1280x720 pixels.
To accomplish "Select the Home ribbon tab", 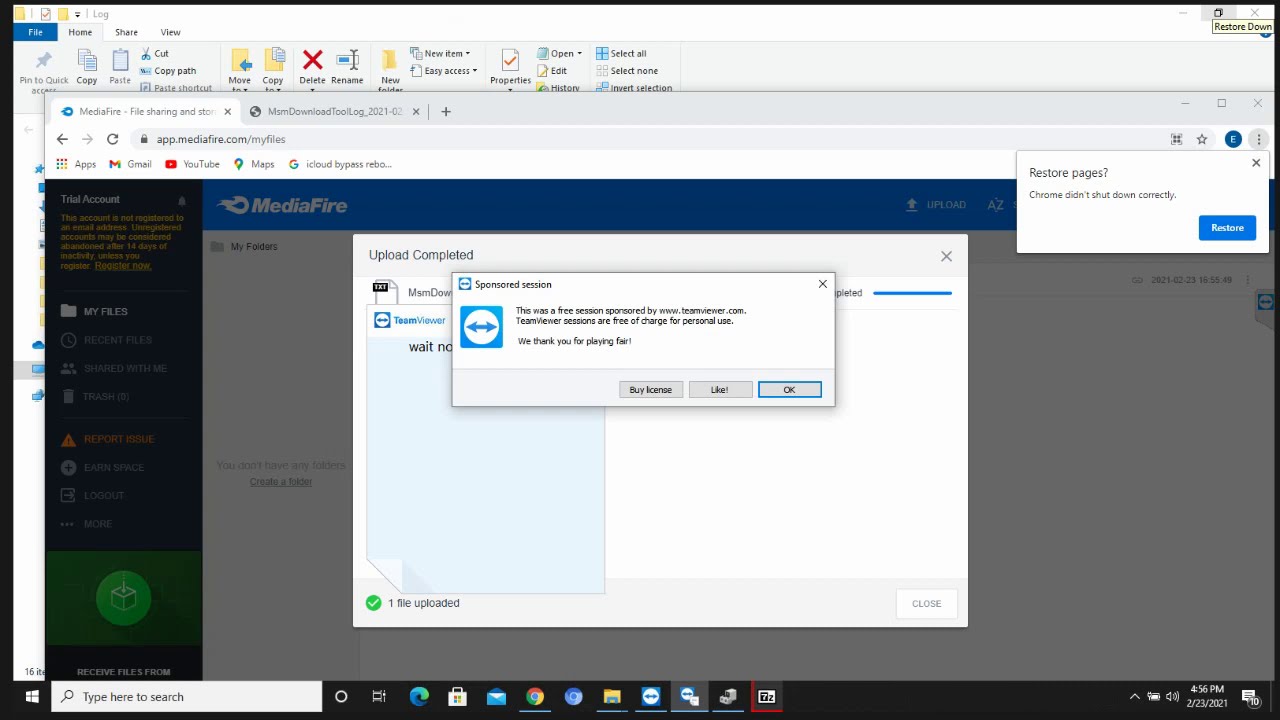I will click(79, 32).
